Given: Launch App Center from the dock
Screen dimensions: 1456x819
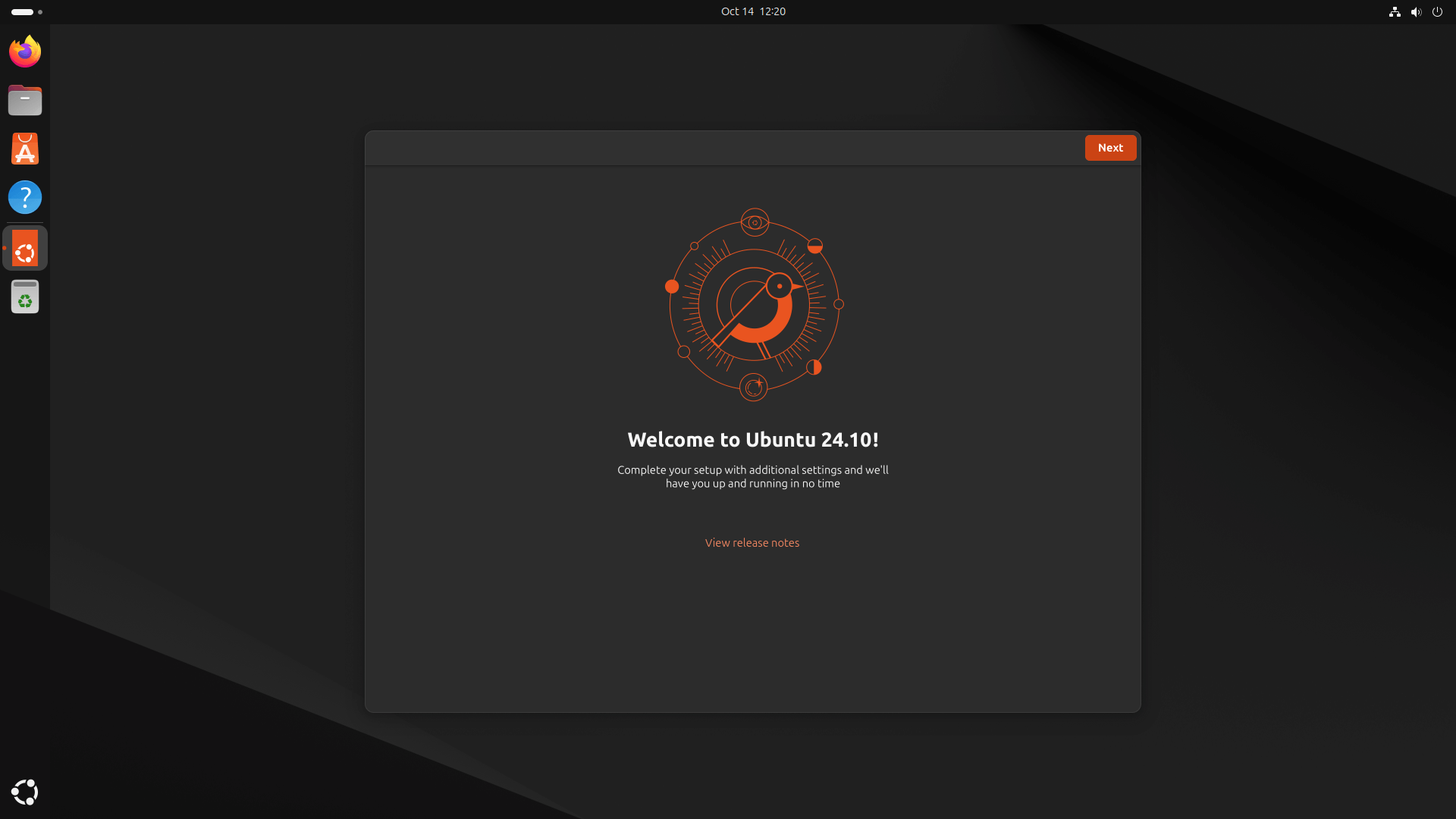Looking at the screenshot, I should (x=24, y=148).
